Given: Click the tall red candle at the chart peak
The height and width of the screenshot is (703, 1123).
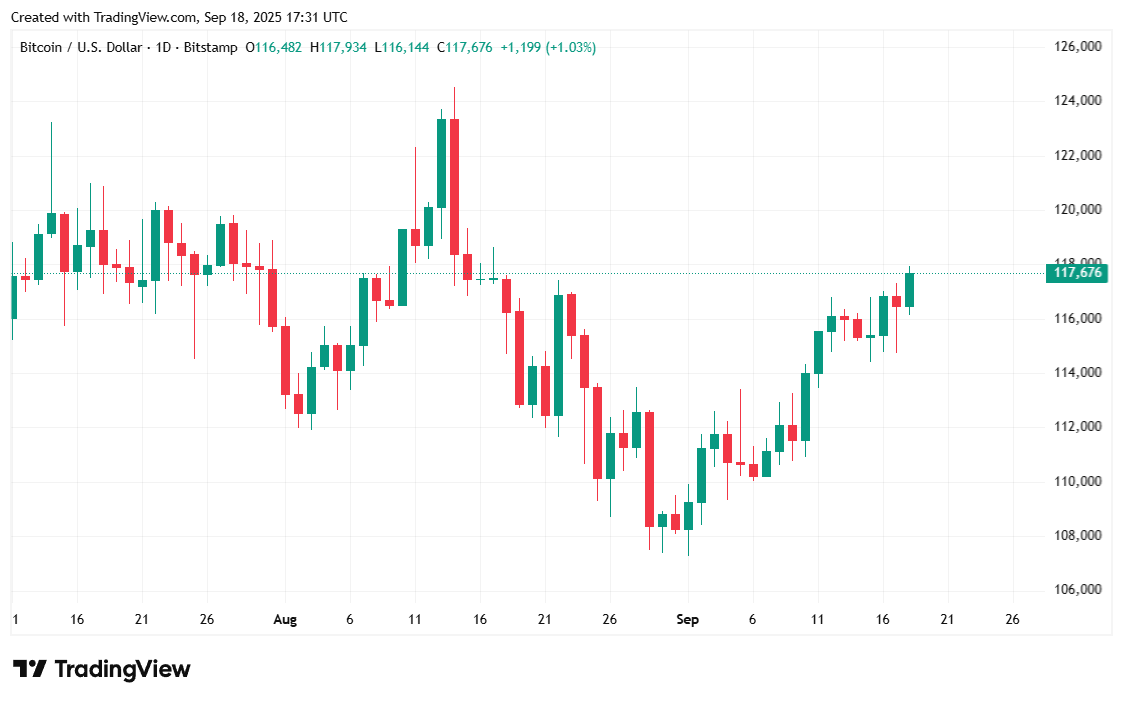Looking at the screenshot, I should pos(454,186).
